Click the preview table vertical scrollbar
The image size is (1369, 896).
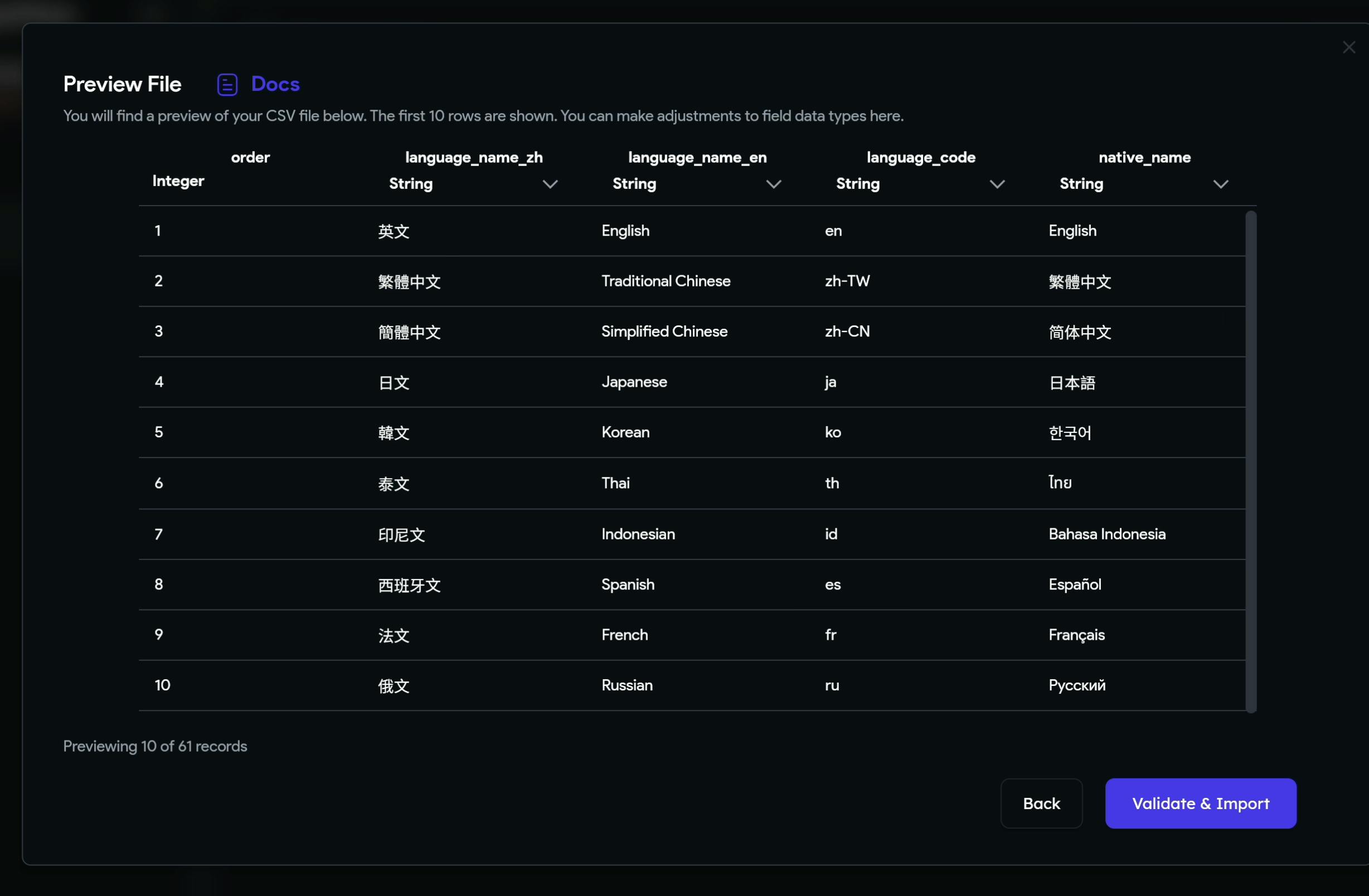click(x=1250, y=461)
